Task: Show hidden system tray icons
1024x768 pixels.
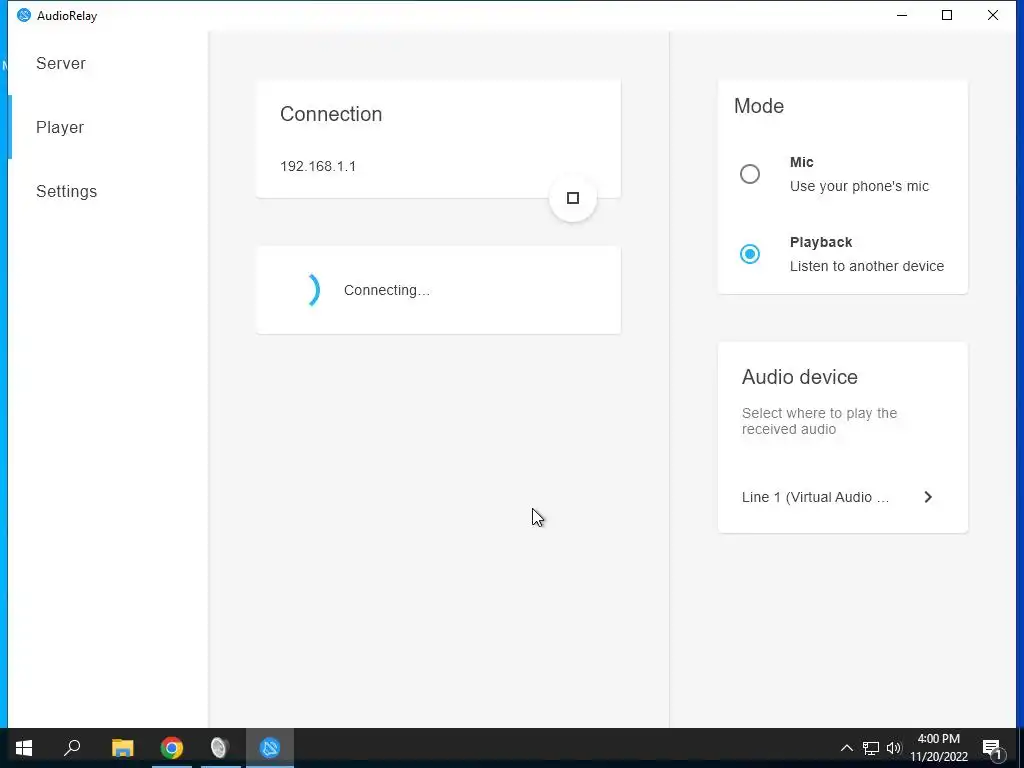Action: 846,748
